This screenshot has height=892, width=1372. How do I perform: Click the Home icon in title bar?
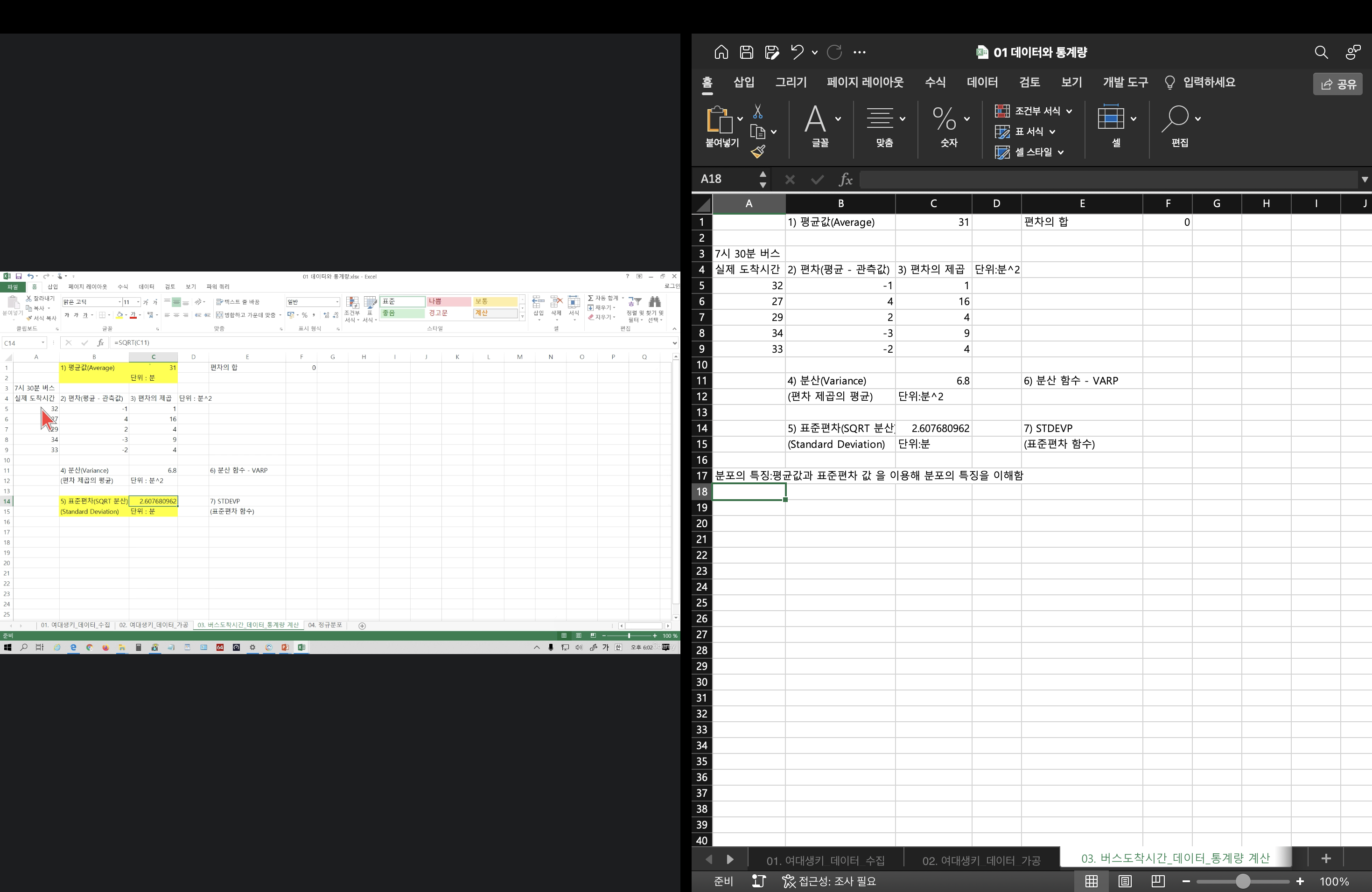click(x=721, y=52)
